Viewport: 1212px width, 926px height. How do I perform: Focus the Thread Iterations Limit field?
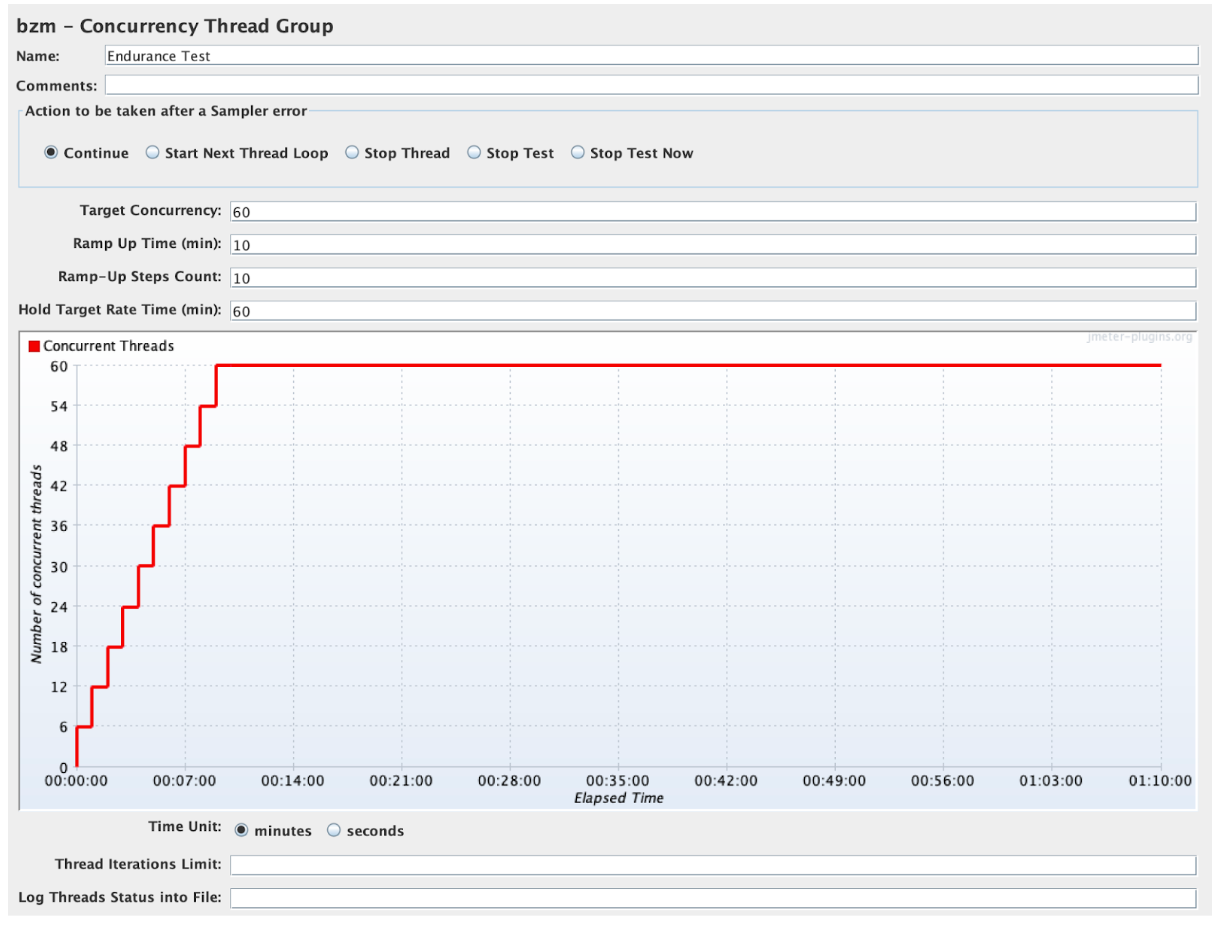pos(712,865)
